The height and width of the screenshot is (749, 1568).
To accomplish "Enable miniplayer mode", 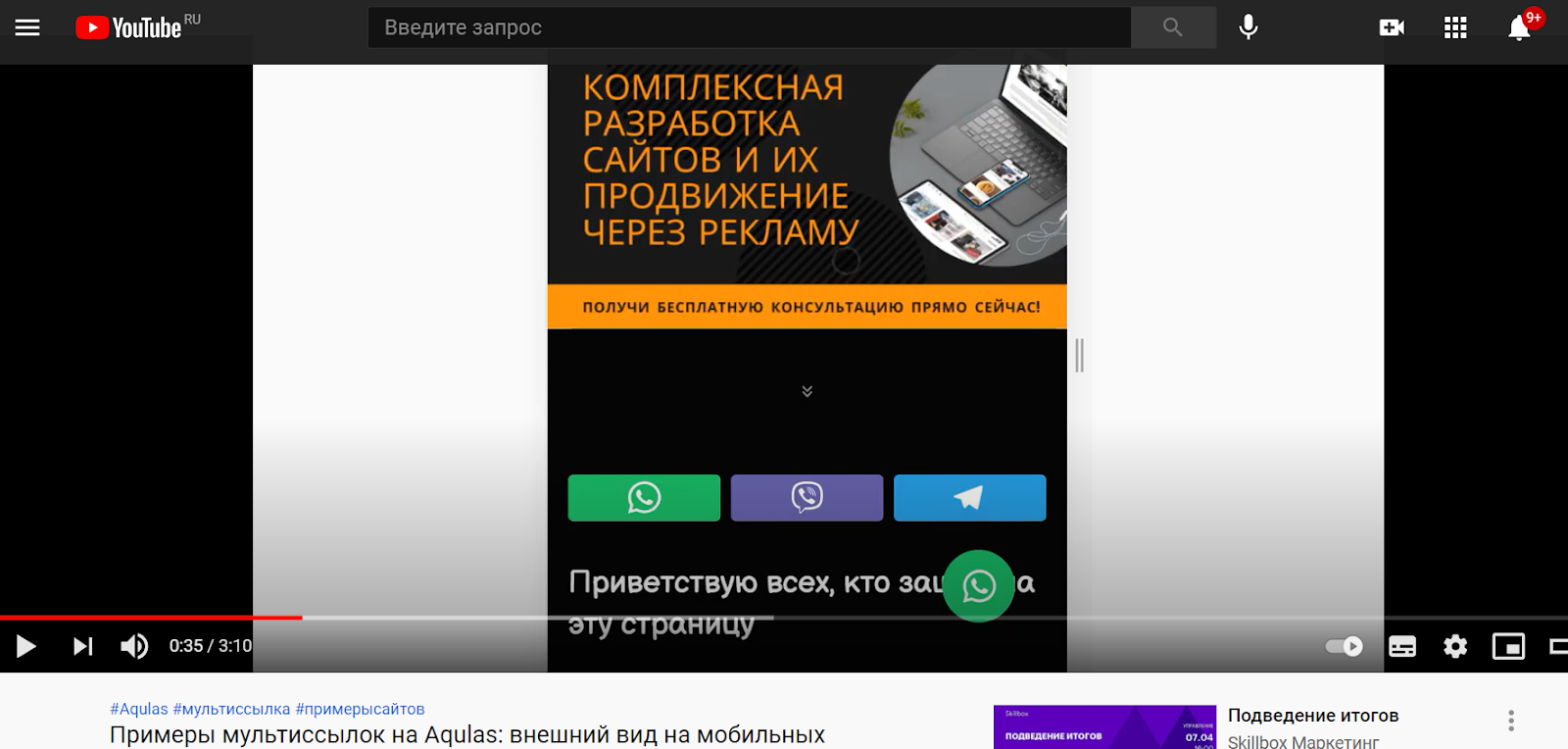I will coord(1508,646).
